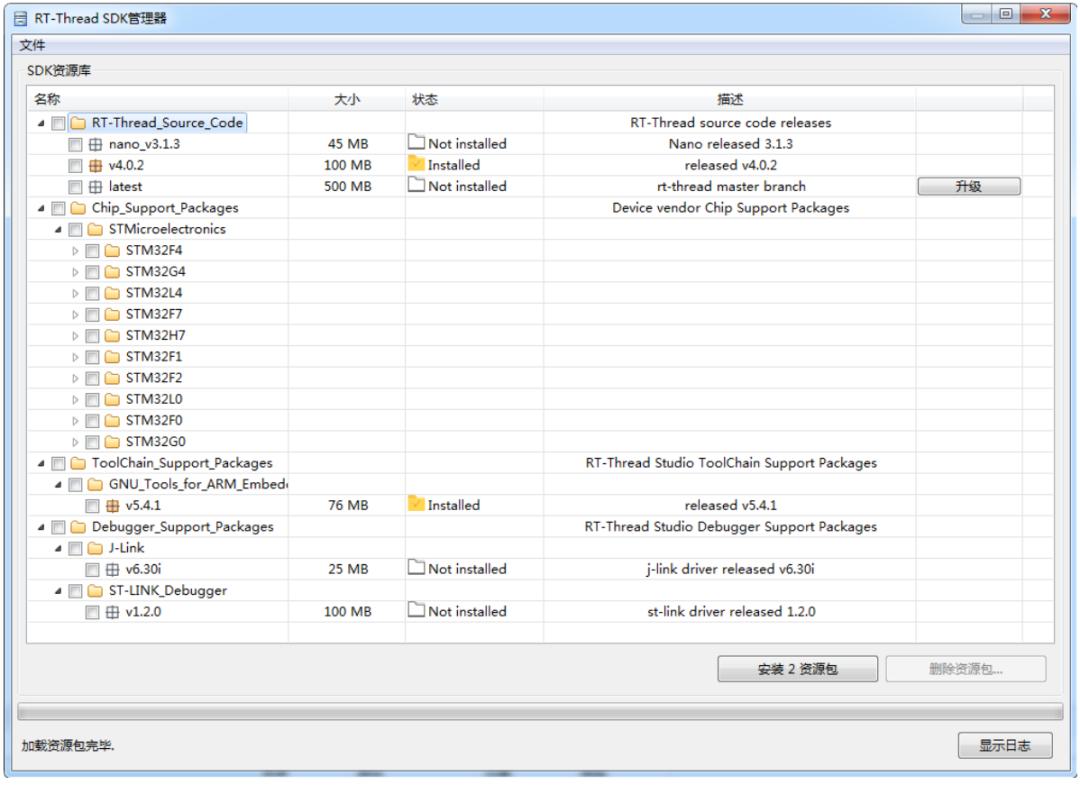Screen dimensions: 1080x785
Task: Tick the STM32H7 checkbox
Action: tap(92, 336)
